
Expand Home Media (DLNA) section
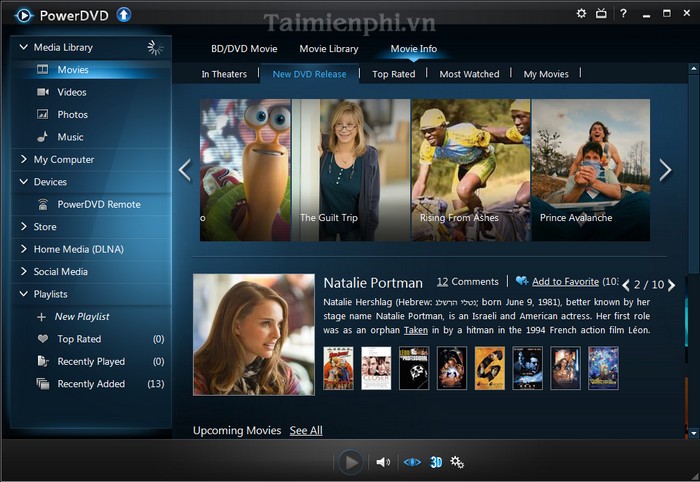click(x=24, y=249)
